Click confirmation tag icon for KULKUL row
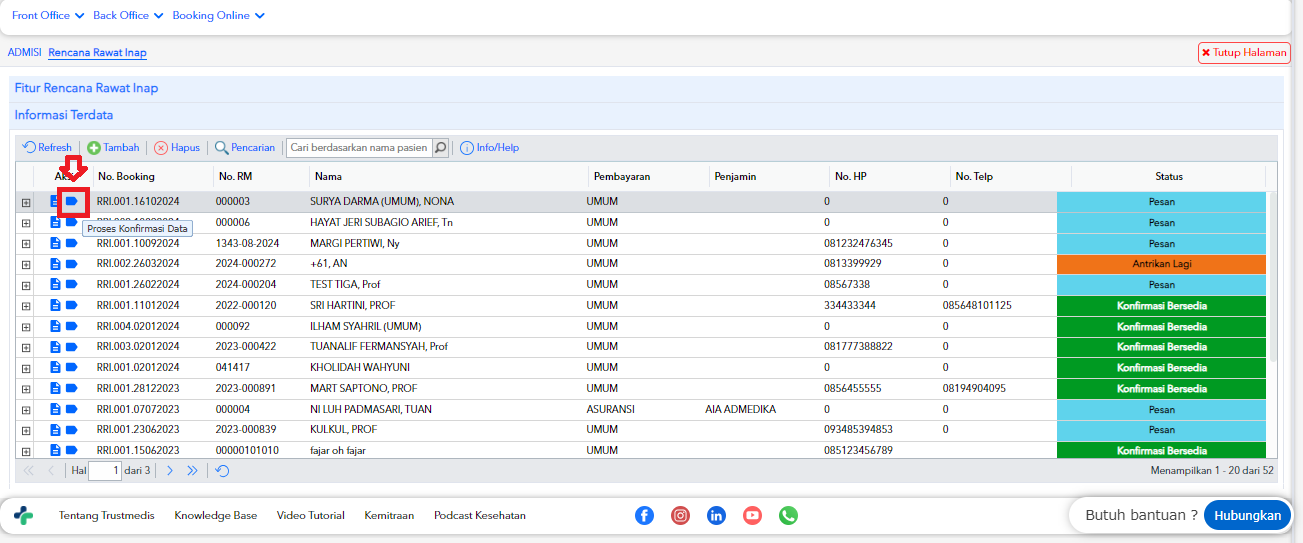The height and width of the screenshot is (543, 1303). point(72,429)
